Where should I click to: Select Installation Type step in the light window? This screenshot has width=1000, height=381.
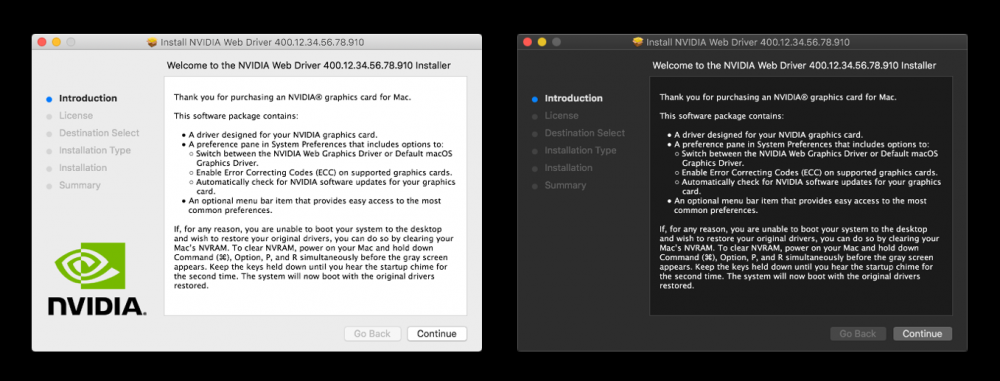click(x=95, y=150)
